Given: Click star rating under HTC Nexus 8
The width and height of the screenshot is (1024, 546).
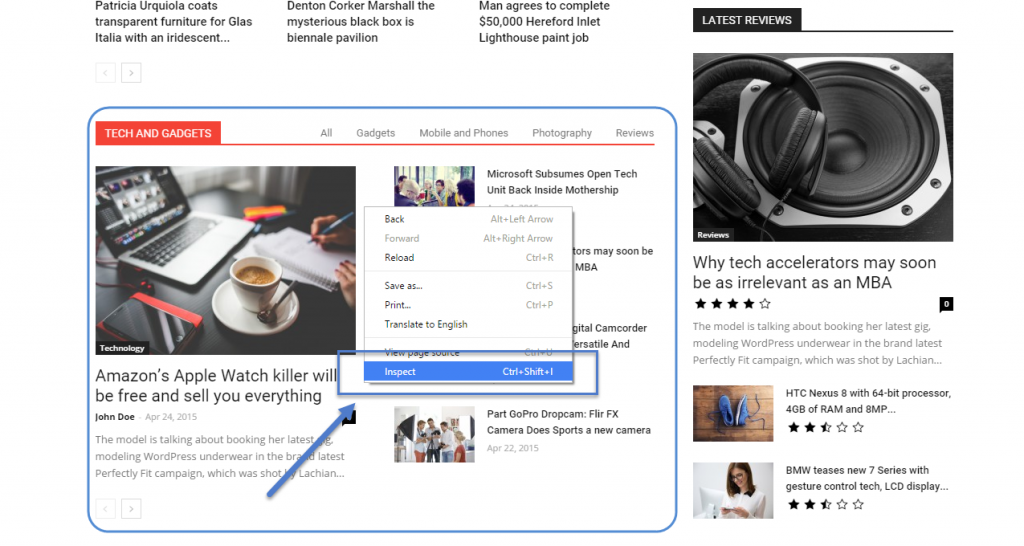Looking at the screenshot, I should (x=825, y=428).
